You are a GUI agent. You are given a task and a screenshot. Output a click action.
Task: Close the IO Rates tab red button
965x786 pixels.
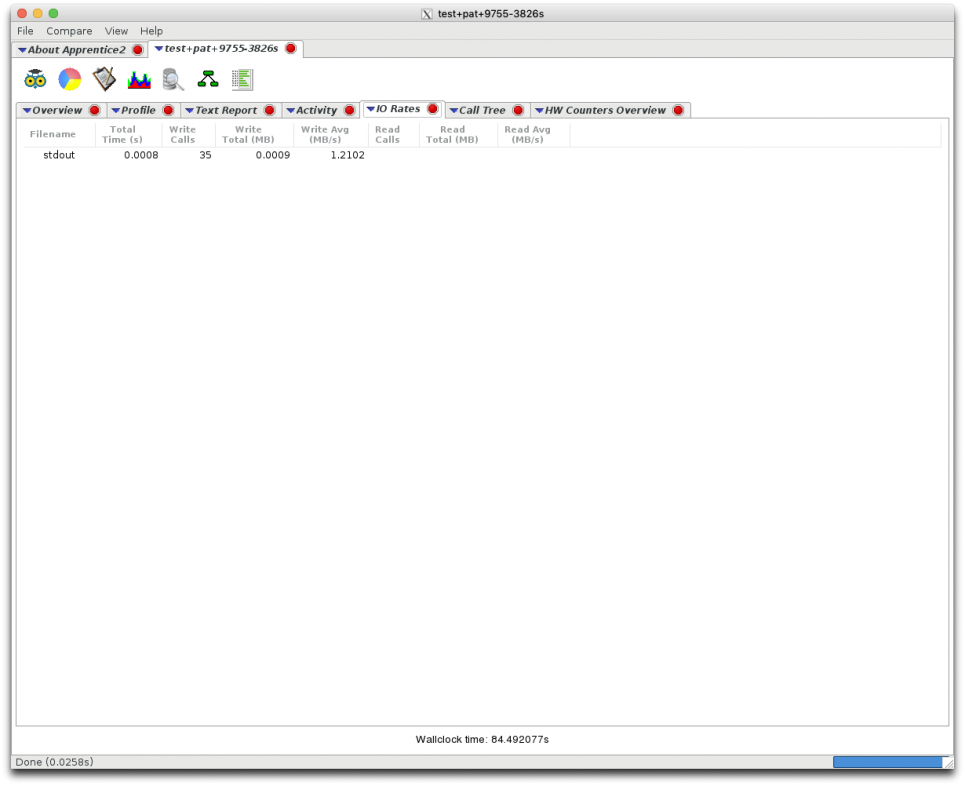point(432,109)
